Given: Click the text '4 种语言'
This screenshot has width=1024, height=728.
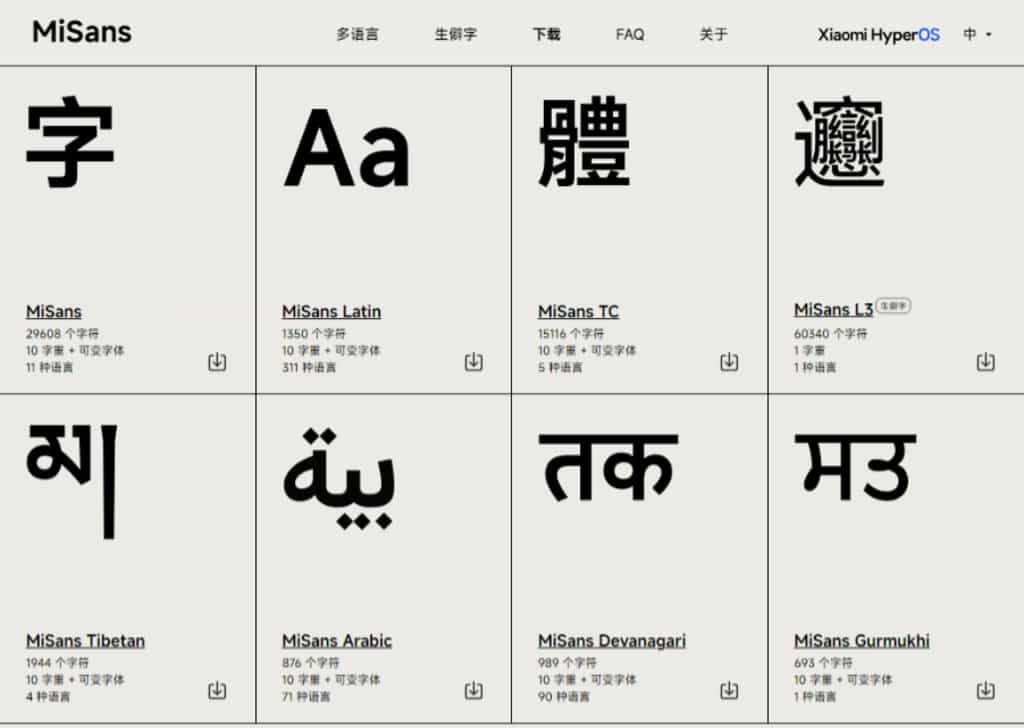Looking at the screenshot, I should coord(48,697).
